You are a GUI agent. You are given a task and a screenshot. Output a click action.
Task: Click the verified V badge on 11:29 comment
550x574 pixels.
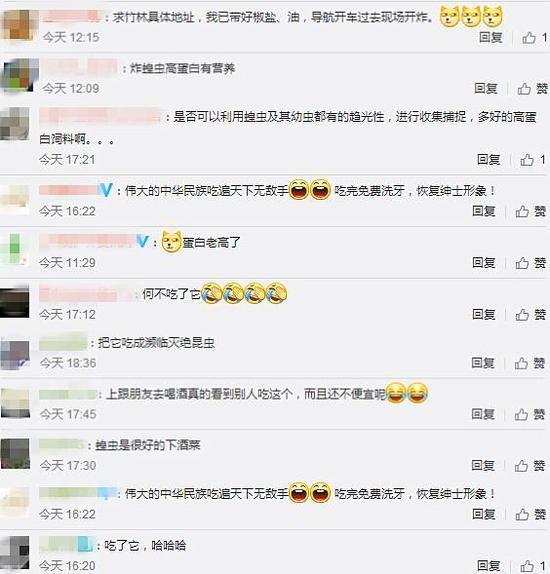(142, 242)
